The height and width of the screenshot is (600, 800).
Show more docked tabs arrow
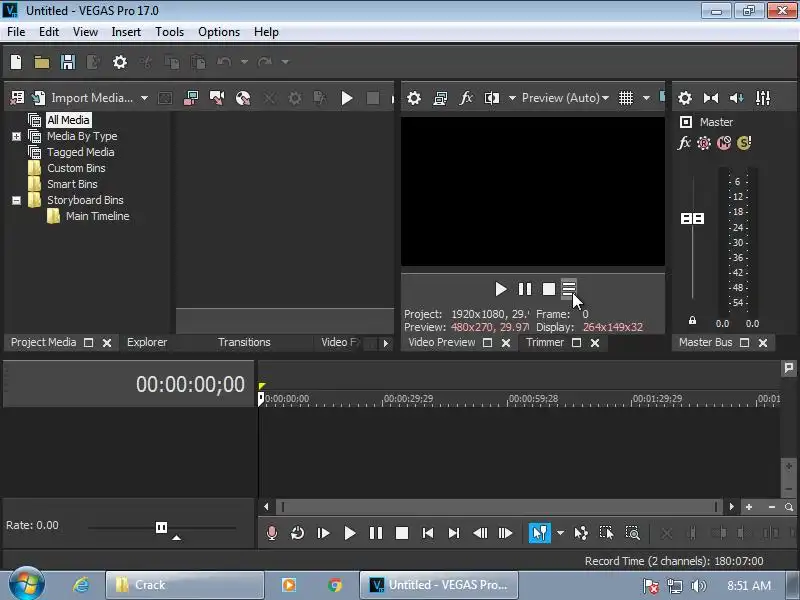[386, 343]
